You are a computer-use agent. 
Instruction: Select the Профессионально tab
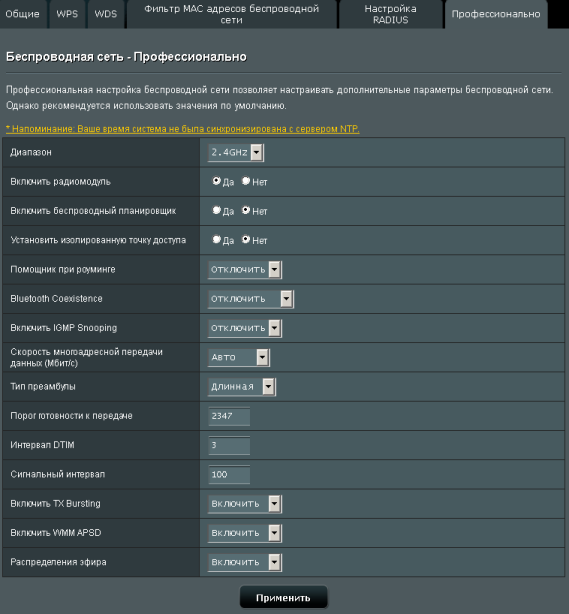496,14
